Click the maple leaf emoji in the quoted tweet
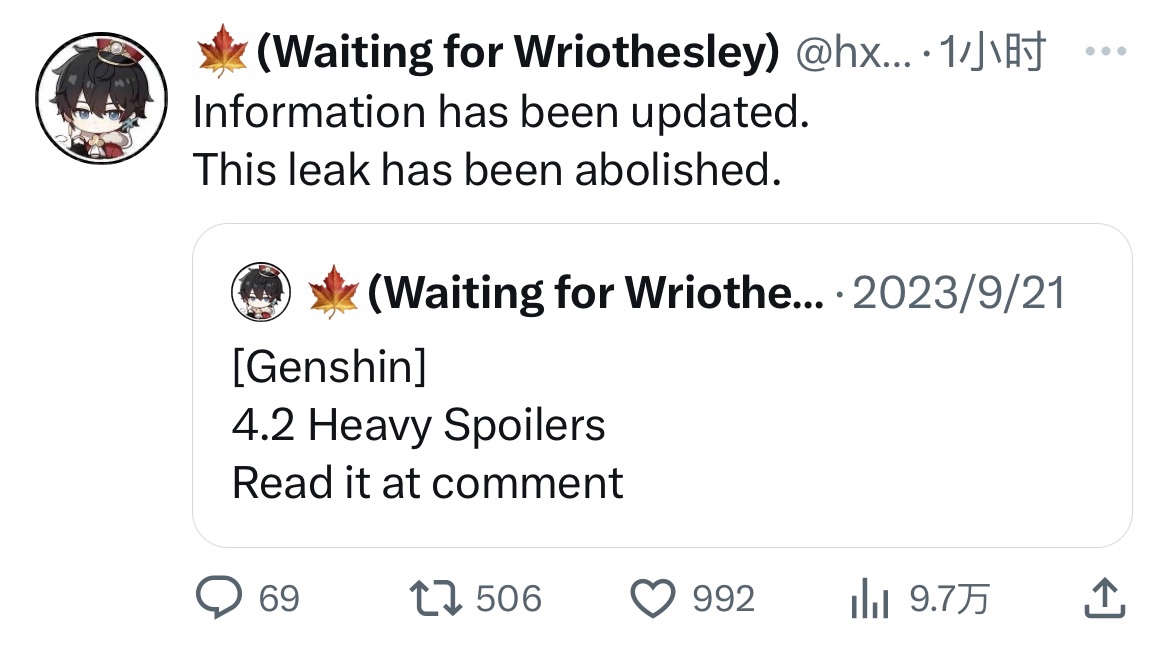This screenshot has width=1169, height=650. (x=333, y=291)
